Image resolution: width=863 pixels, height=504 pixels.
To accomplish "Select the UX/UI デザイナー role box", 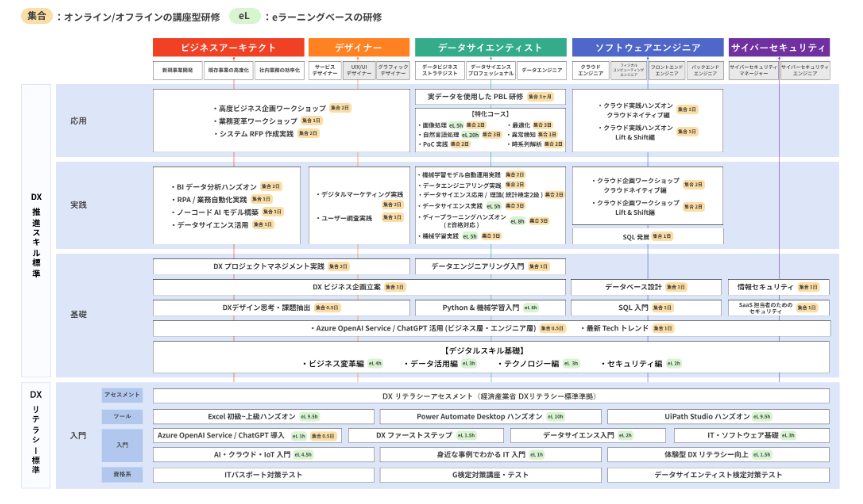I will click(x=359, y=70).
